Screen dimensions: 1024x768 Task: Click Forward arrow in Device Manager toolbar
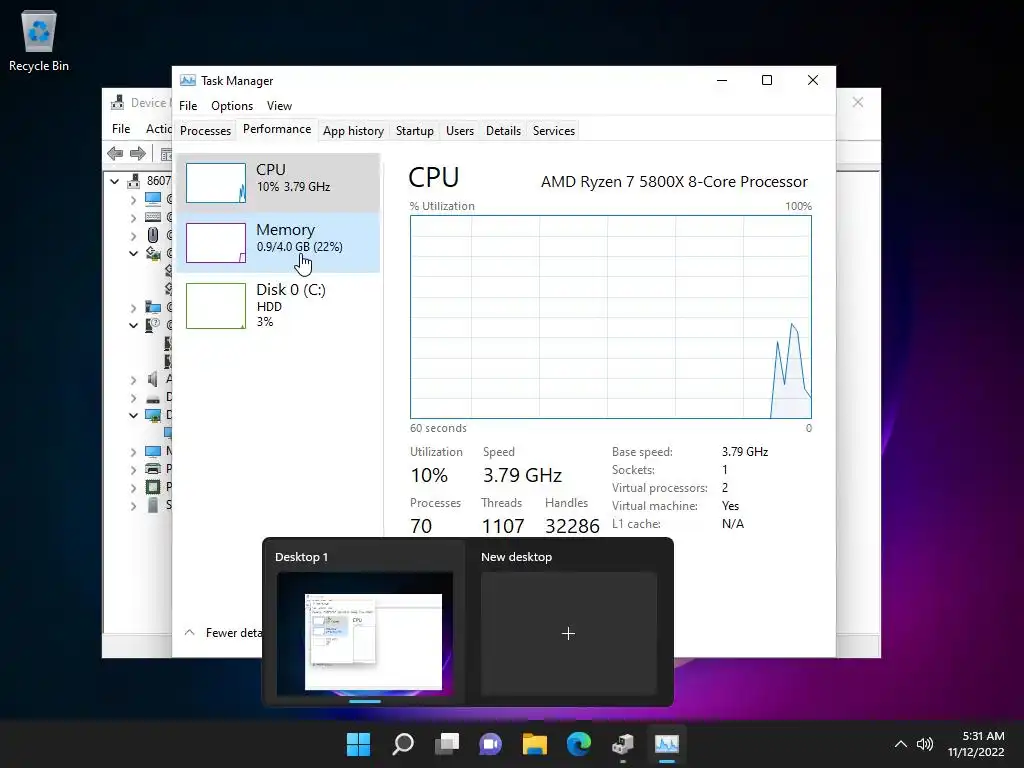(x=138, y=153)
